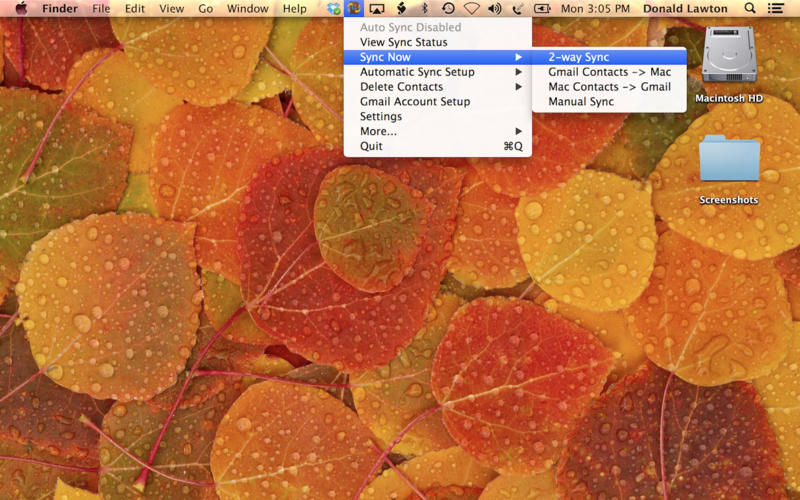Open the Edit menu

click(135, 9)
